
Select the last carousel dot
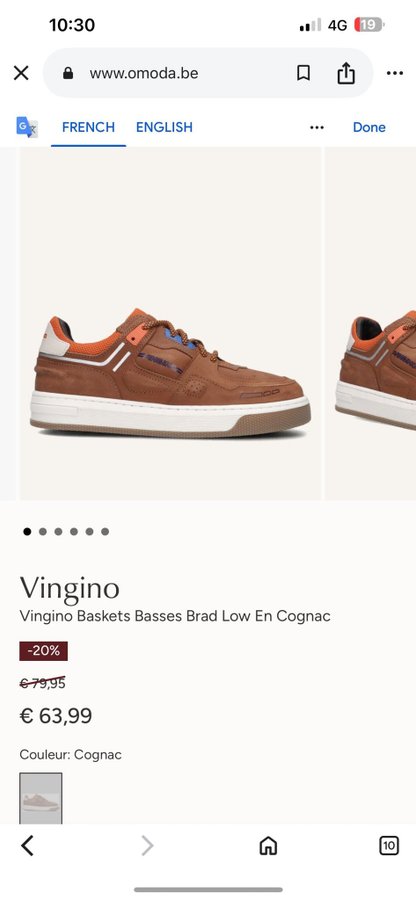(105, 532)
